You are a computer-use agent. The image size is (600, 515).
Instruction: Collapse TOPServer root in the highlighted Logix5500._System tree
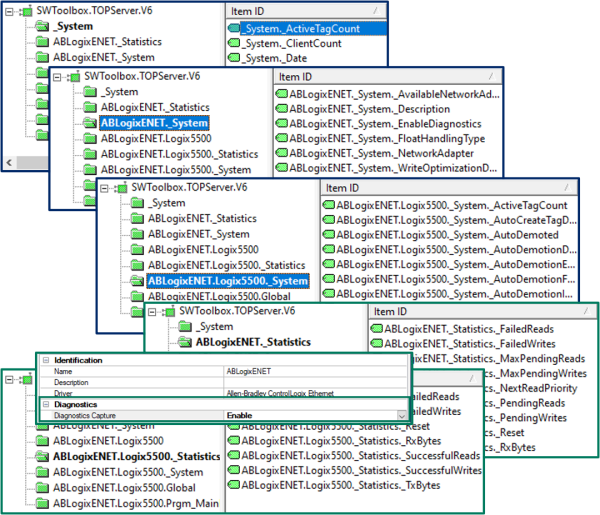[x=104, y=188]
